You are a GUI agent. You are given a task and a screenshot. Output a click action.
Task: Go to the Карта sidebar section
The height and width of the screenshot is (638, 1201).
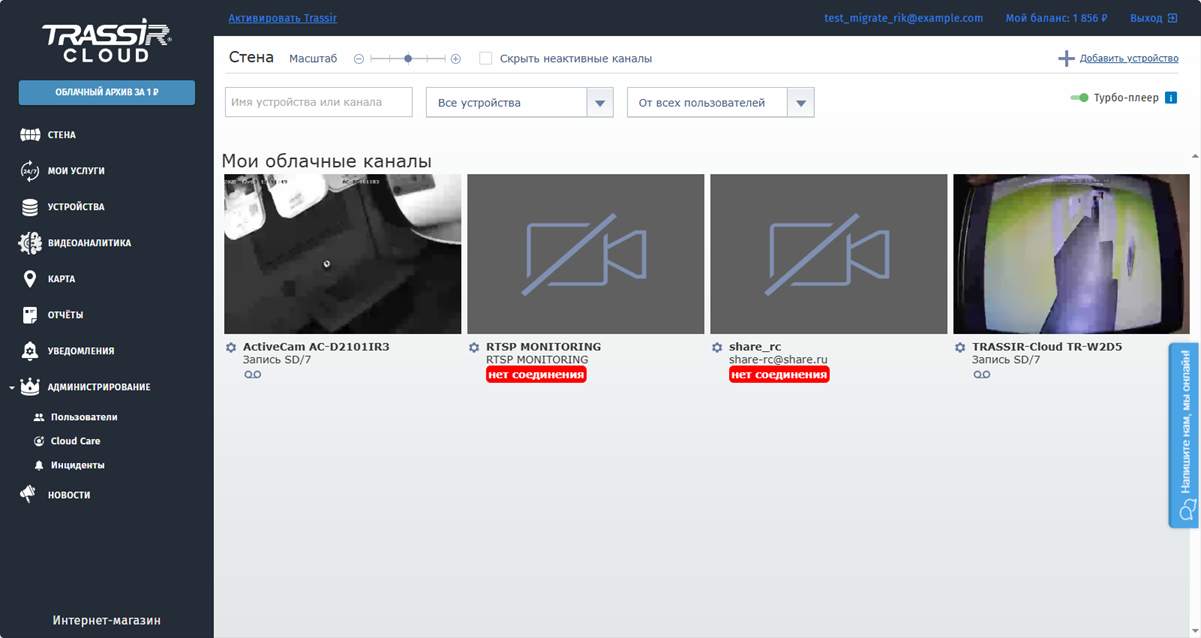pos(61,279)
